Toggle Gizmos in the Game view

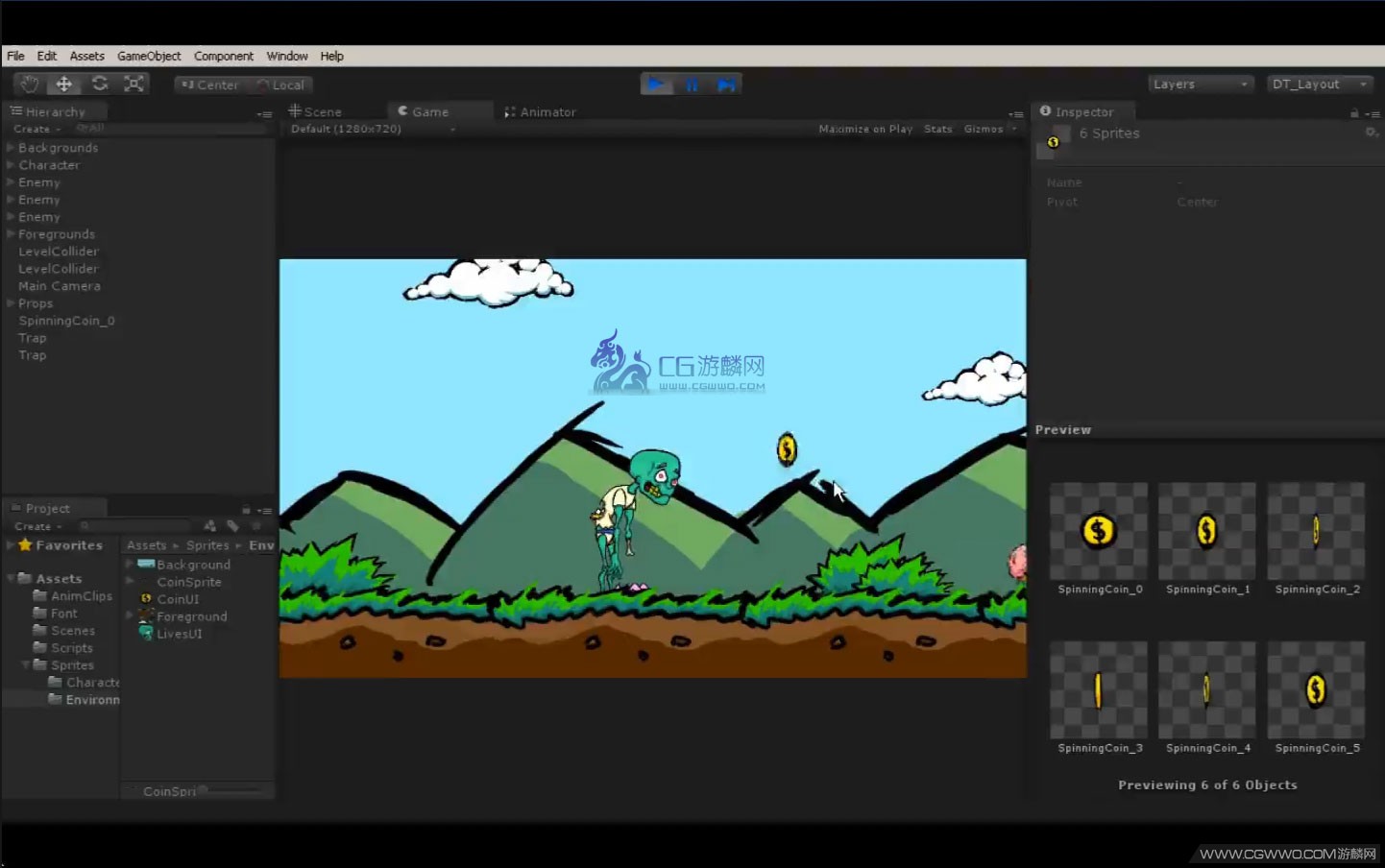pyautogui.click(x=984, y=129)
